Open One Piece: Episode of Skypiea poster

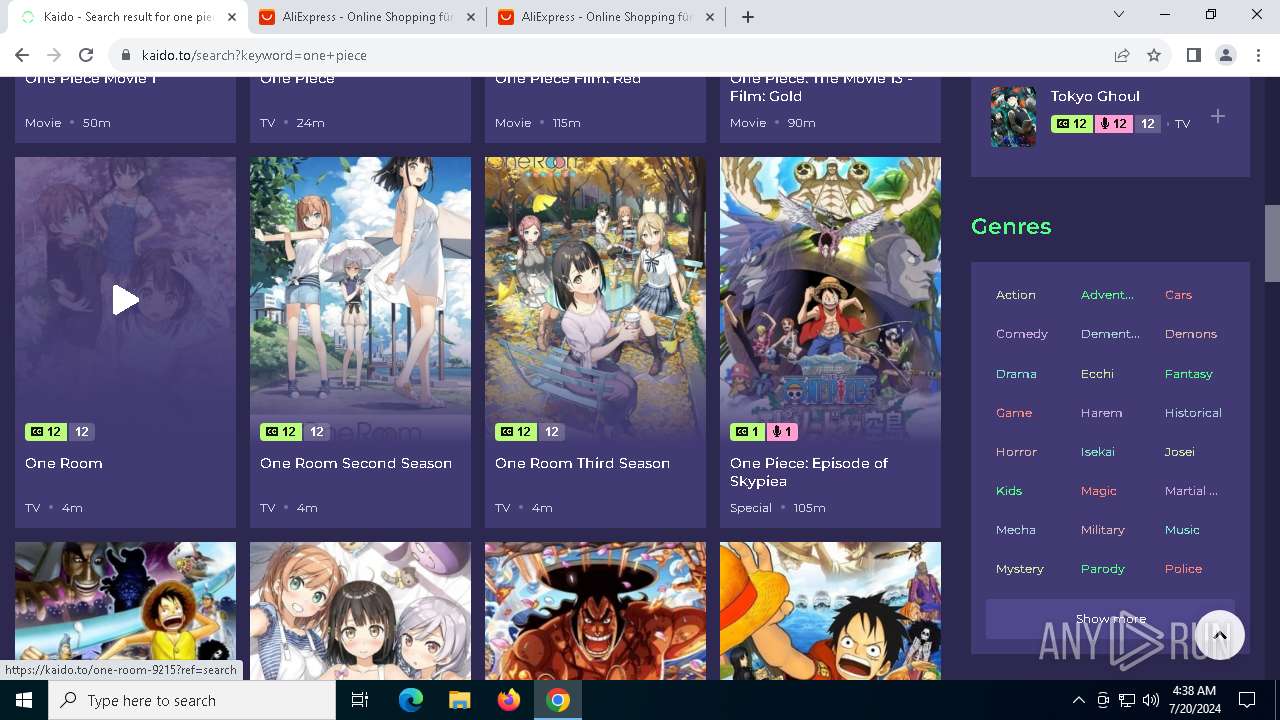pyautogui.click(x=830, y=299)
